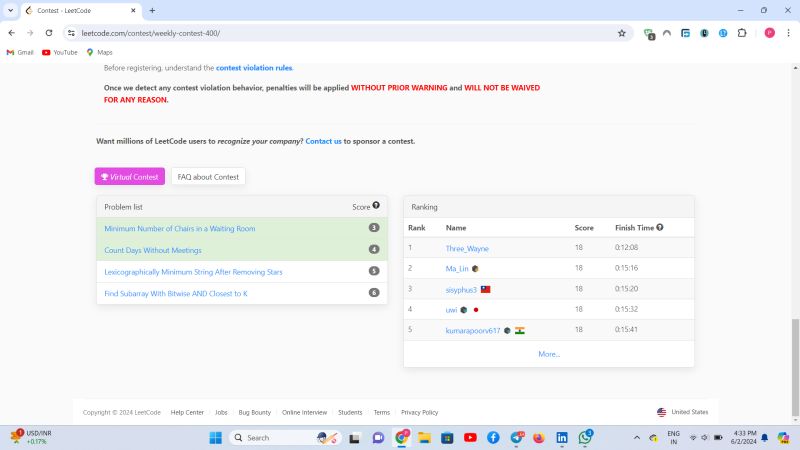Screen dimensions: 800x450
Task: Open a new browser tab
Action: click(x=152, y=11)
